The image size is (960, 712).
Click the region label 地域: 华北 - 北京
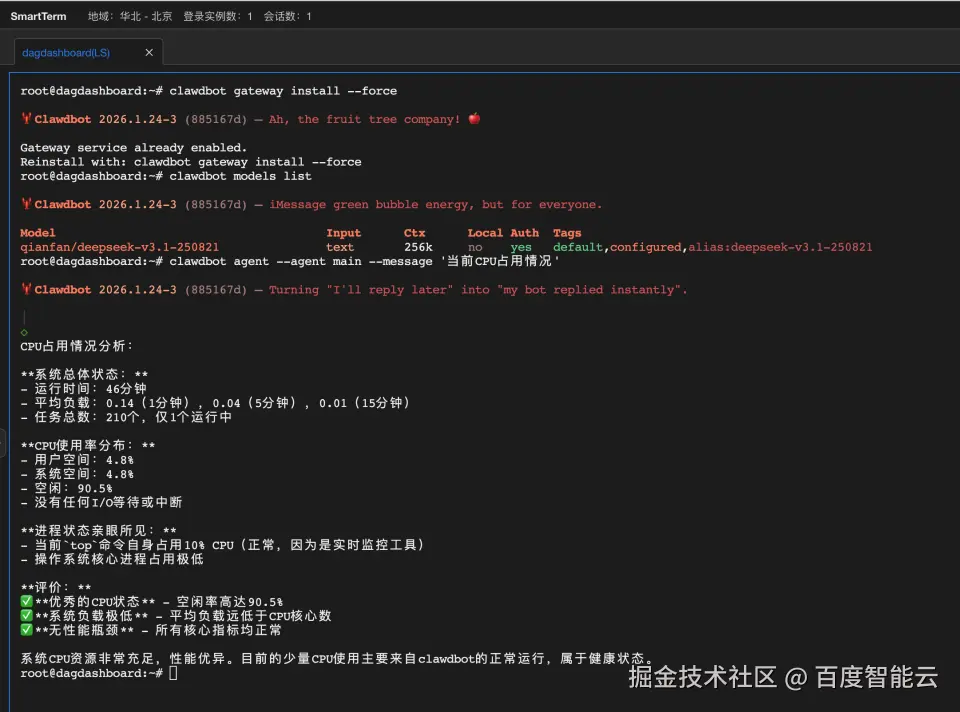[130, 17]
